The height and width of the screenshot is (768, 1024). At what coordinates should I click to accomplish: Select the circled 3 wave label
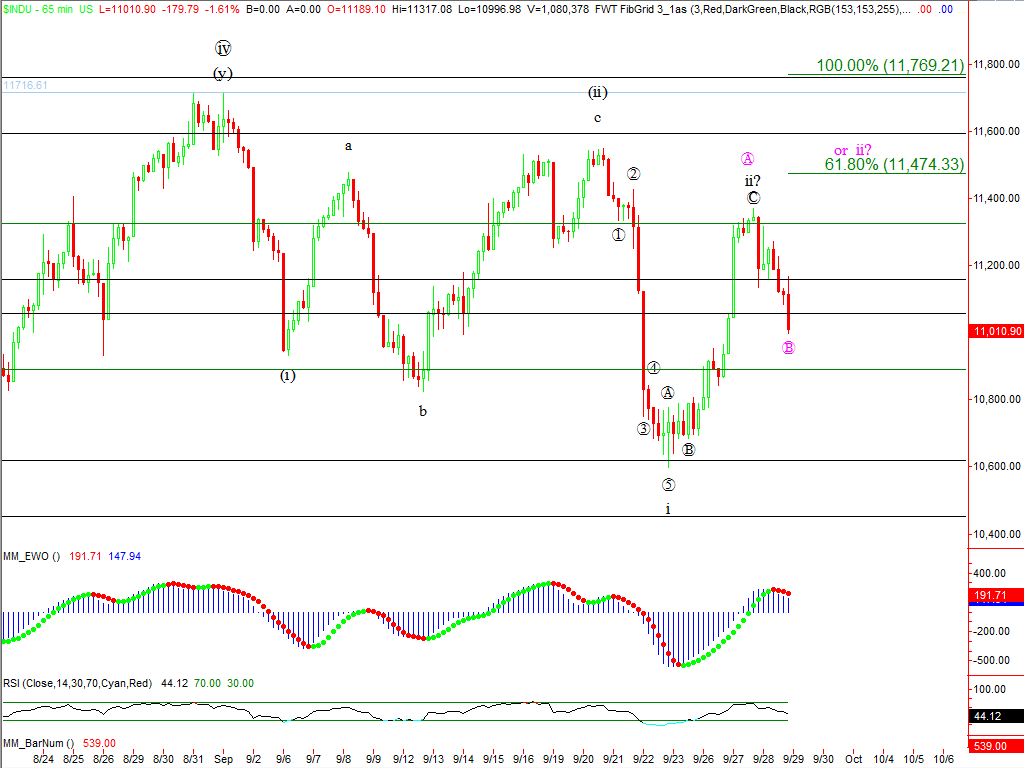(643, 429)
